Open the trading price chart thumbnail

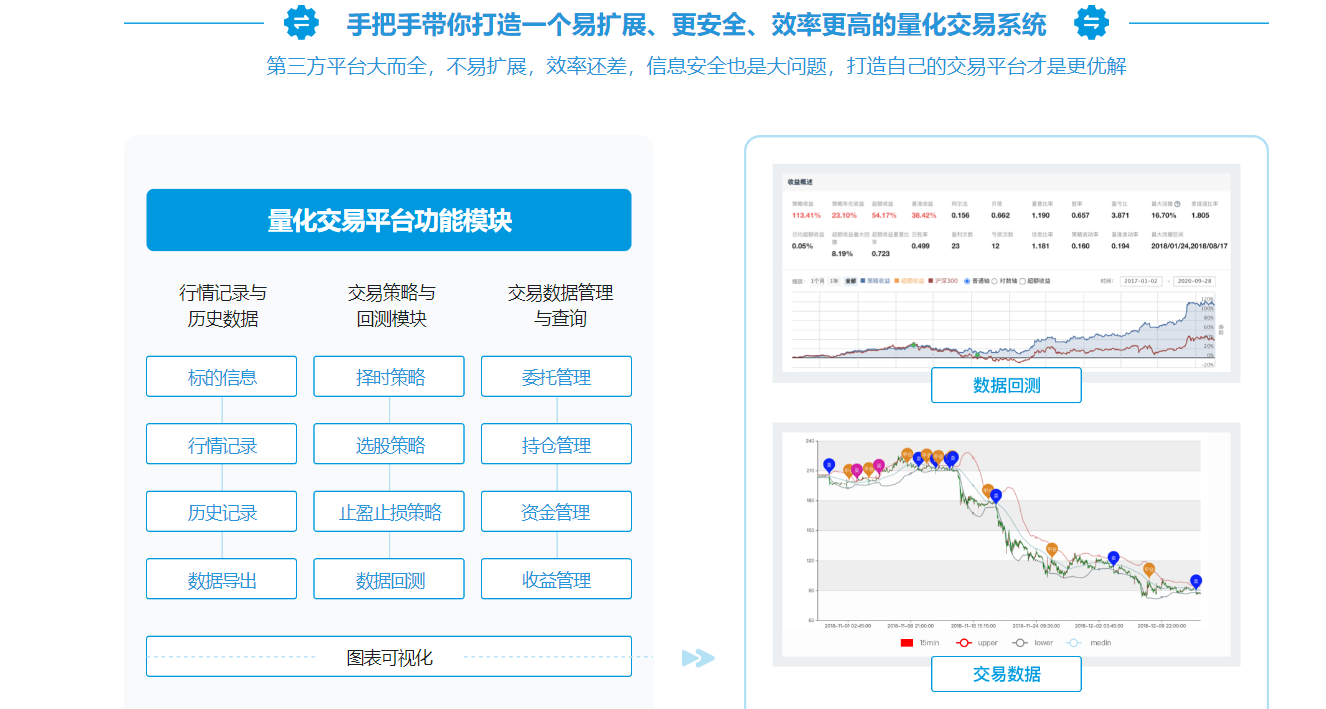pos(1006,543)
